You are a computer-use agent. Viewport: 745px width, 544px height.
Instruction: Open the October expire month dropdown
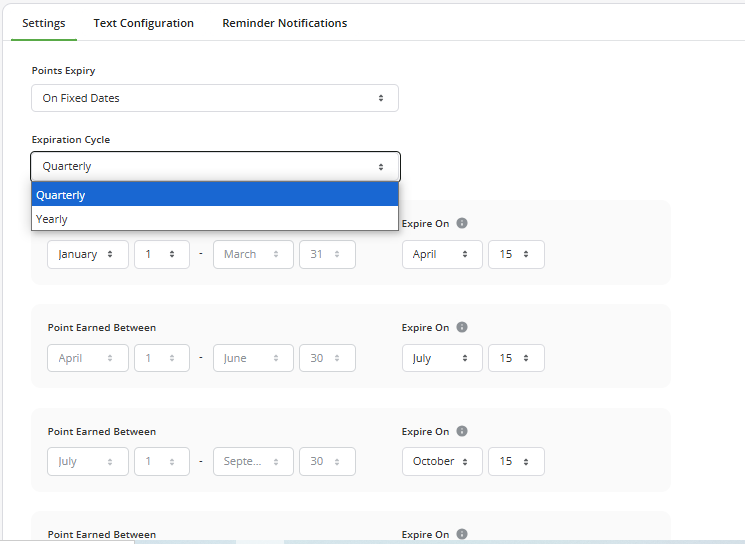click(x=442, y=461)
